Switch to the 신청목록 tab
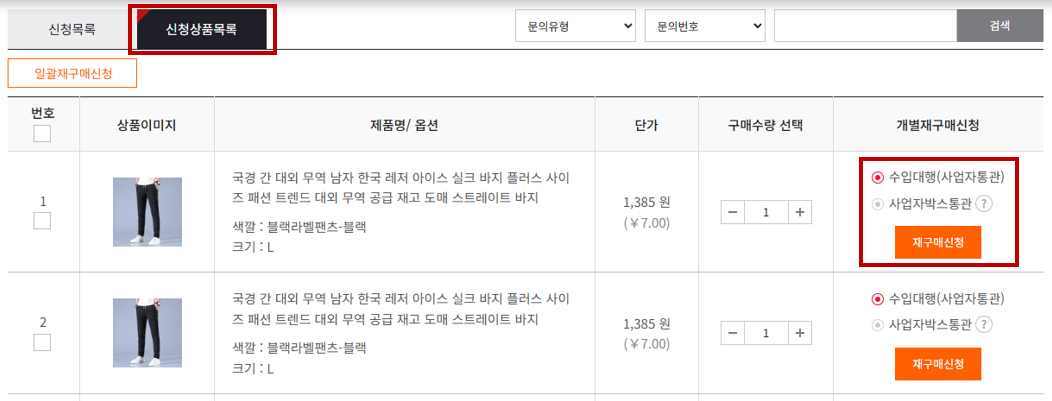Viewport: 1052px width, 401px height. click(72, 30)
